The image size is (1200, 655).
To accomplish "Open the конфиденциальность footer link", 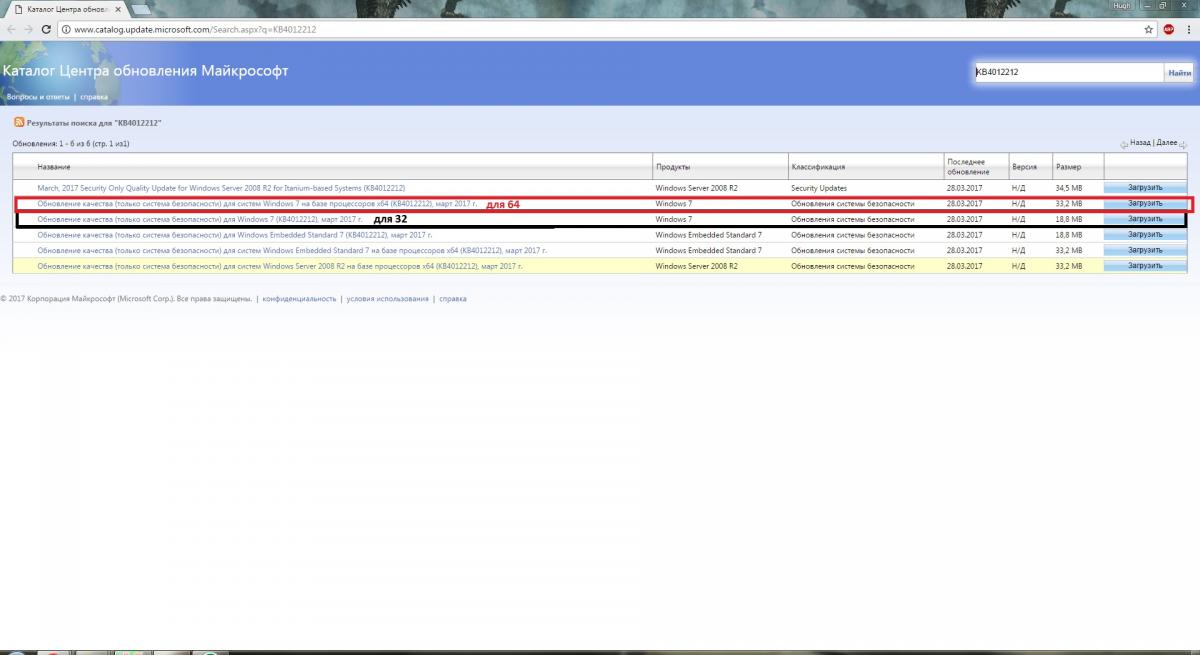I will coord(299,299).
